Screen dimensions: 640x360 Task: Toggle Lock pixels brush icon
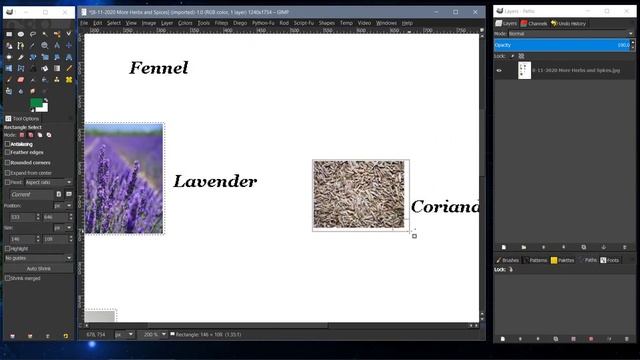512,56
